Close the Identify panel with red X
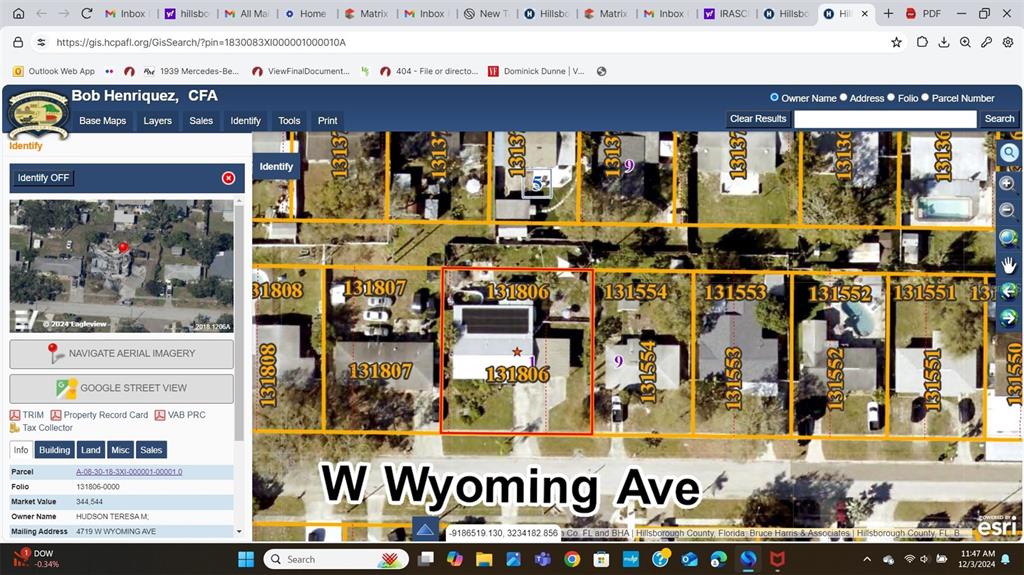Image resolution: width=1024 pixels, height=575 pixels. coord(228,178)
